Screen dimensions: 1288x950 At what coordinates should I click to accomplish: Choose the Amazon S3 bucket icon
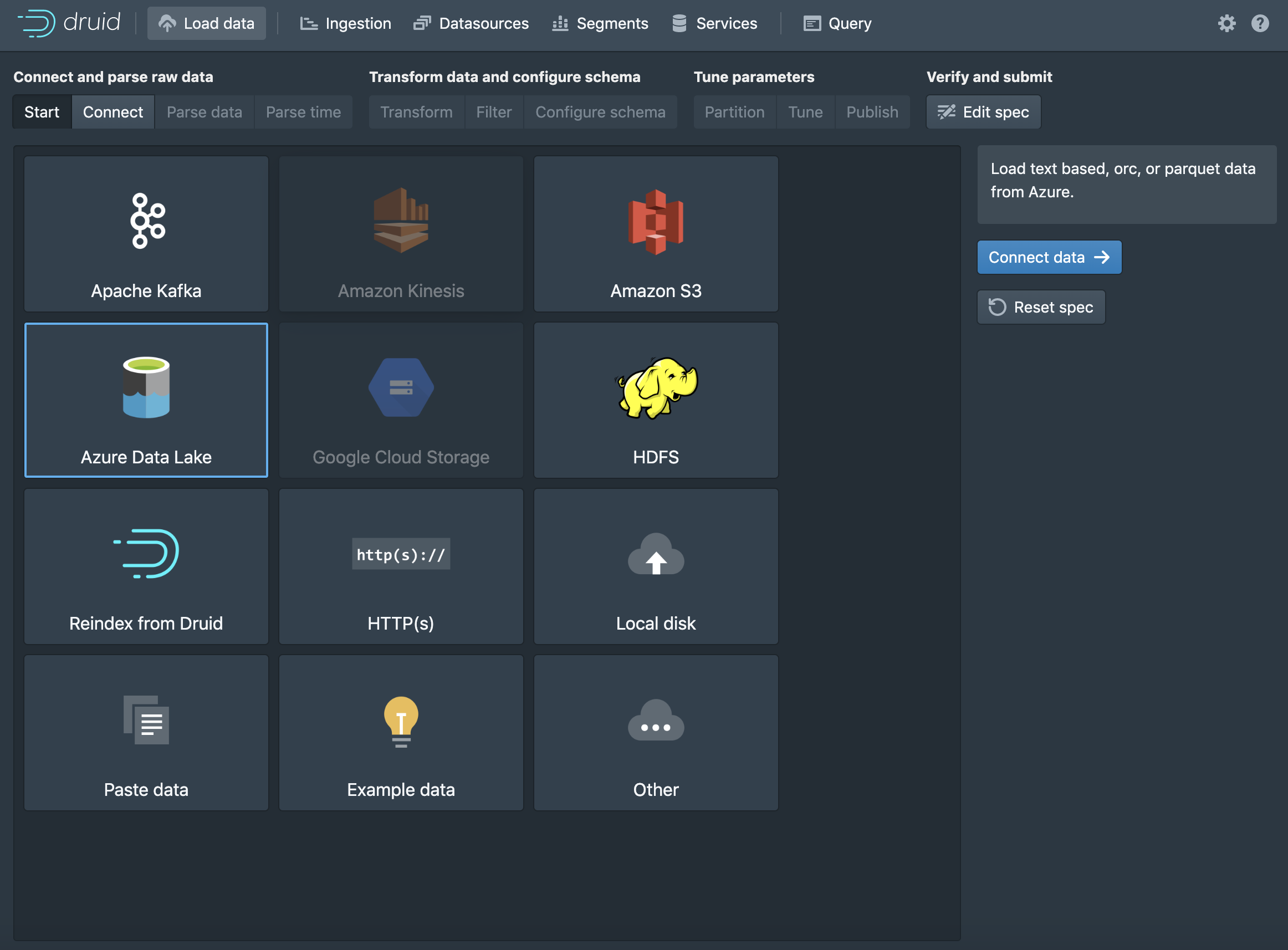(656, 221)
